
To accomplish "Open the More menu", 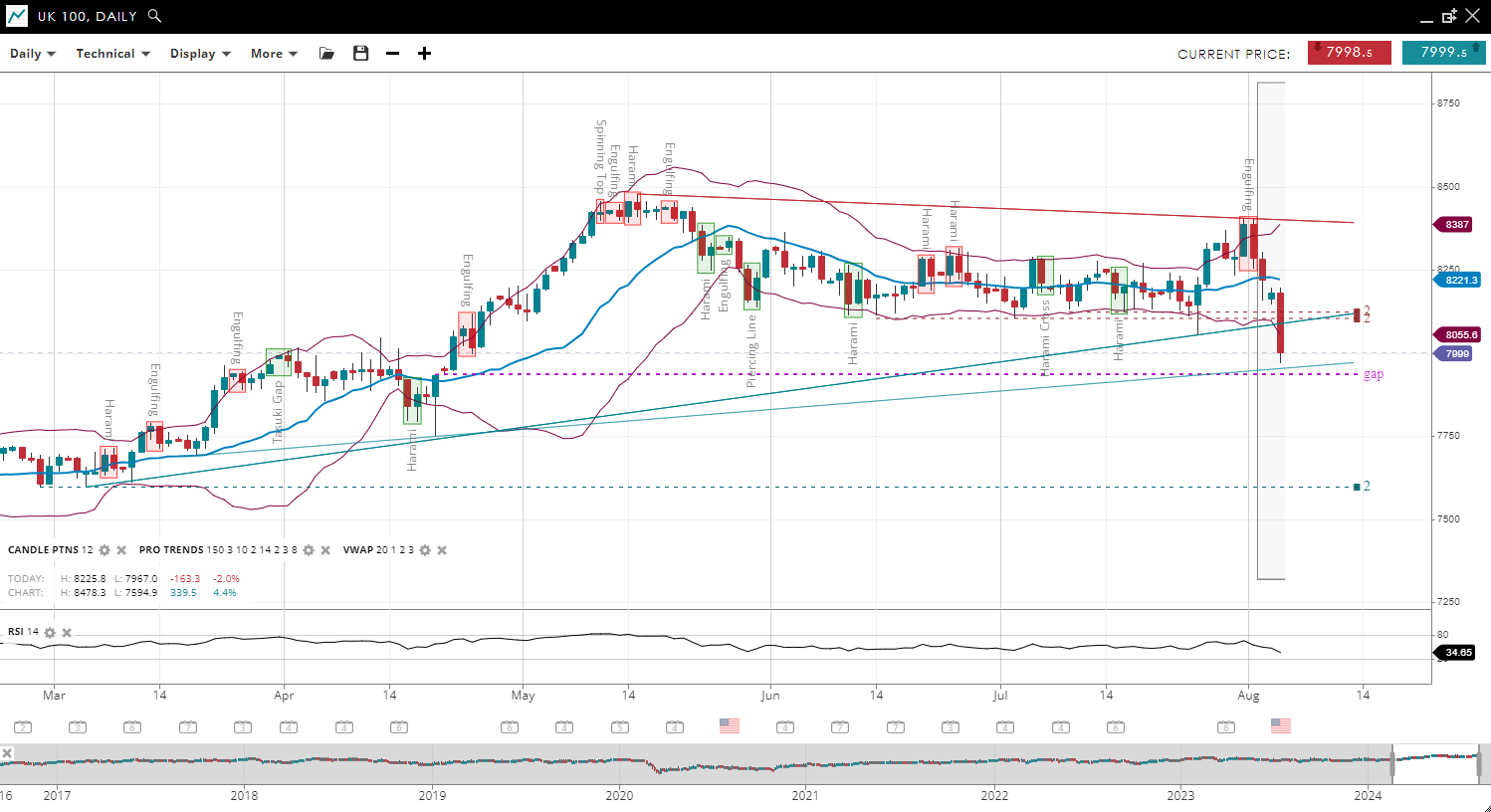I will pyautogui.click(x=274, y=54).
